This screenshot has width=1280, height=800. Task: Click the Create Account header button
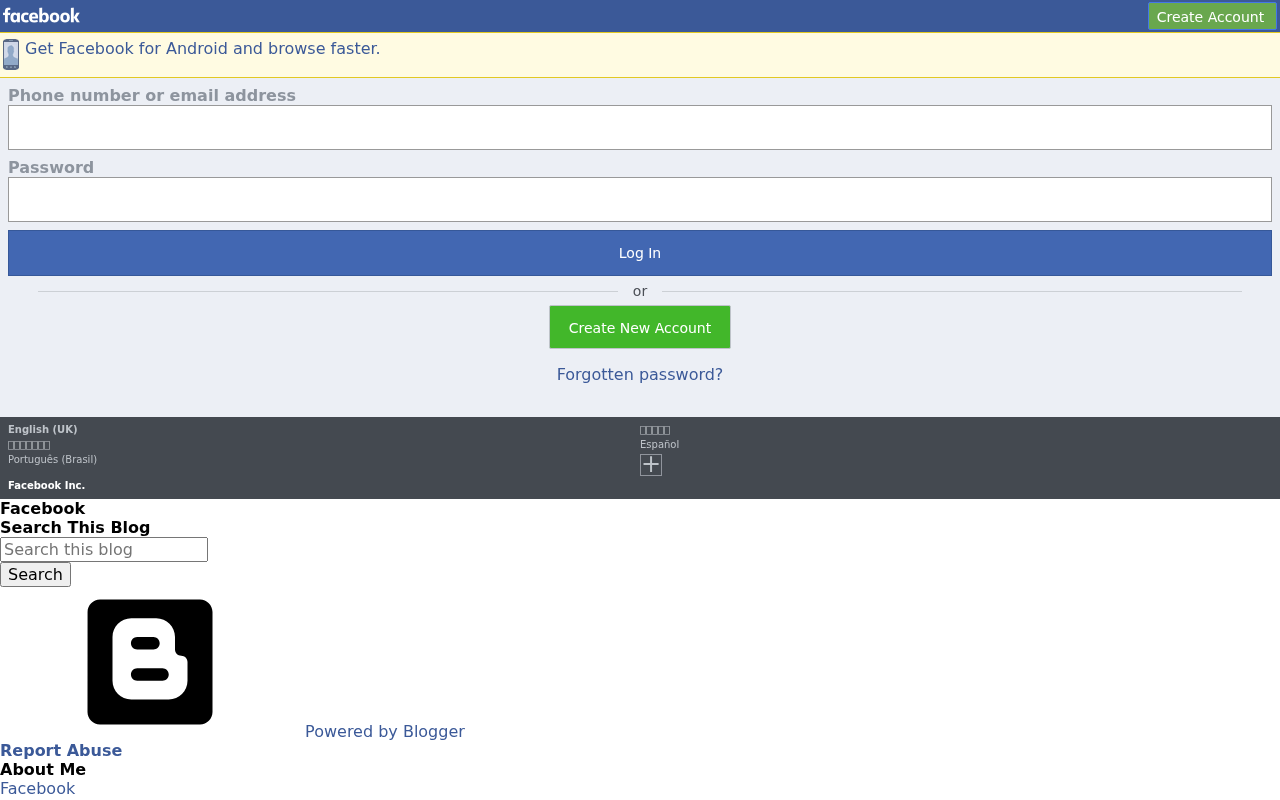pos(1212,17)
